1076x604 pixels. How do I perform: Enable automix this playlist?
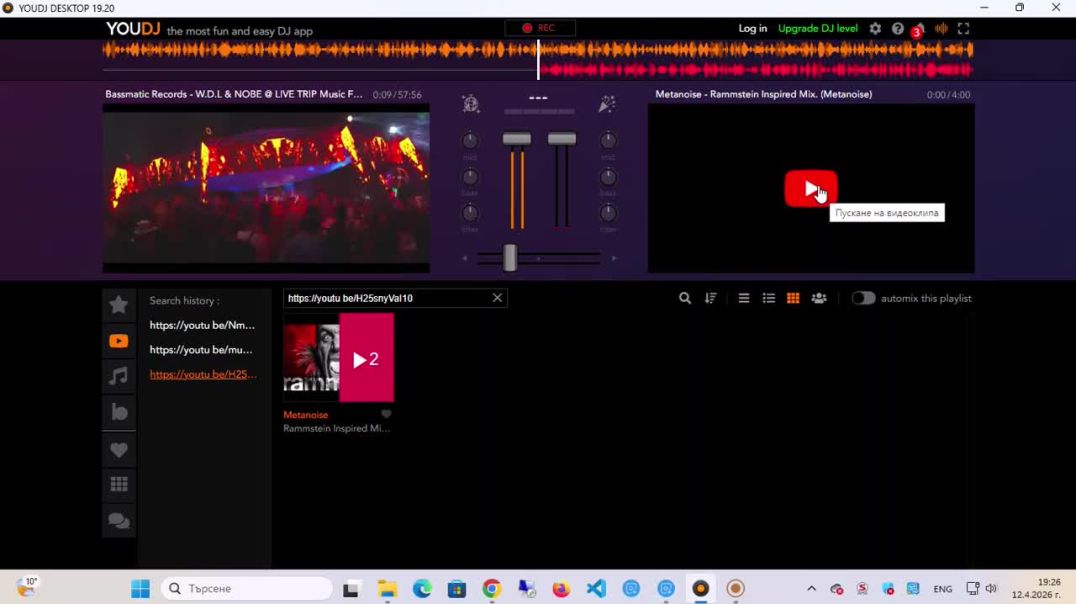[x=863, y=297]
